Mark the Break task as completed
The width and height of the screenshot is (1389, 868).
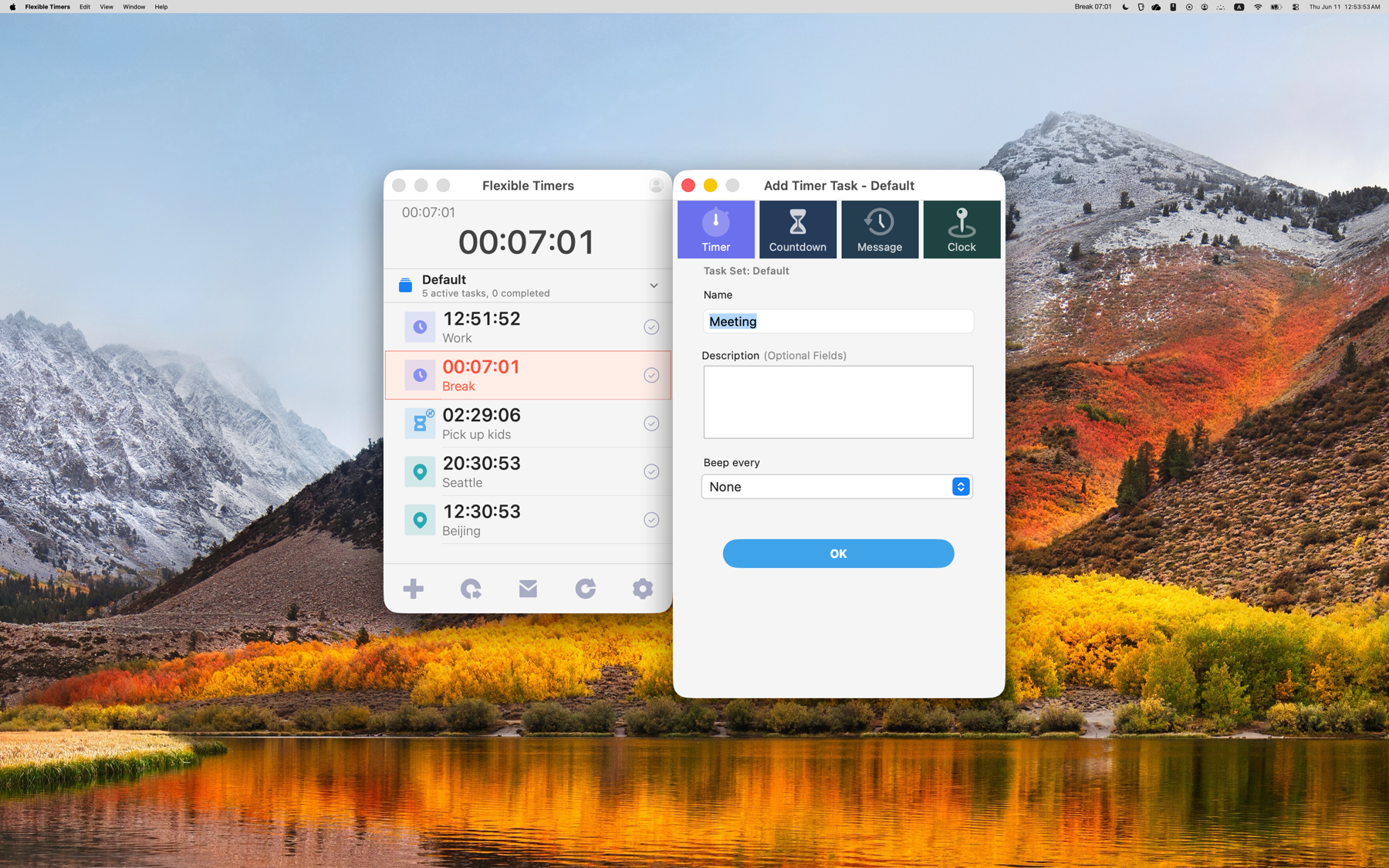tap(651, 375)
